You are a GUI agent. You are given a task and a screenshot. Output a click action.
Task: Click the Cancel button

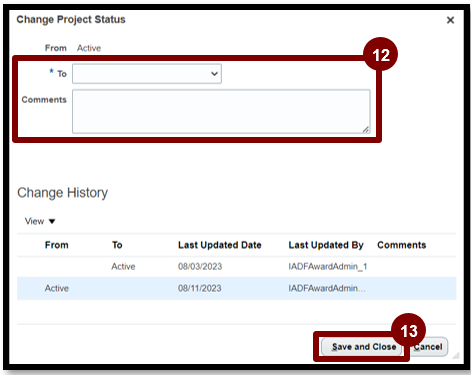click(x=428, y=347)
